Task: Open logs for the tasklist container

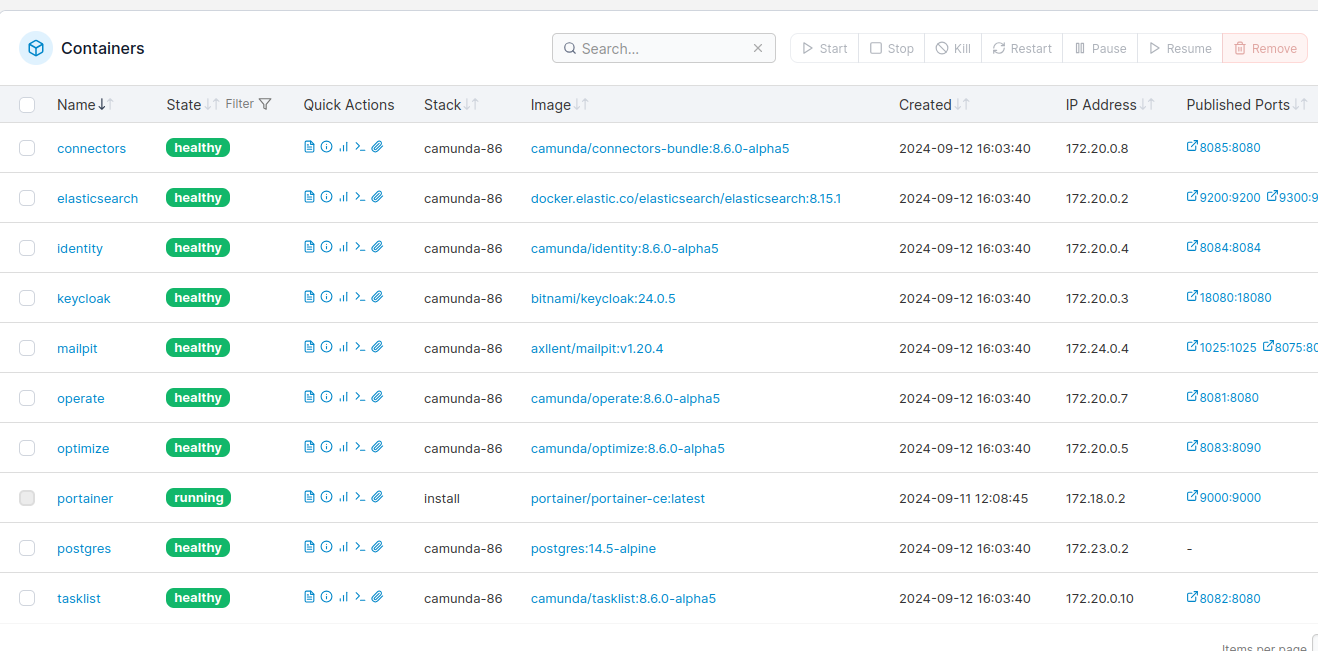Action: coord(309,597)
